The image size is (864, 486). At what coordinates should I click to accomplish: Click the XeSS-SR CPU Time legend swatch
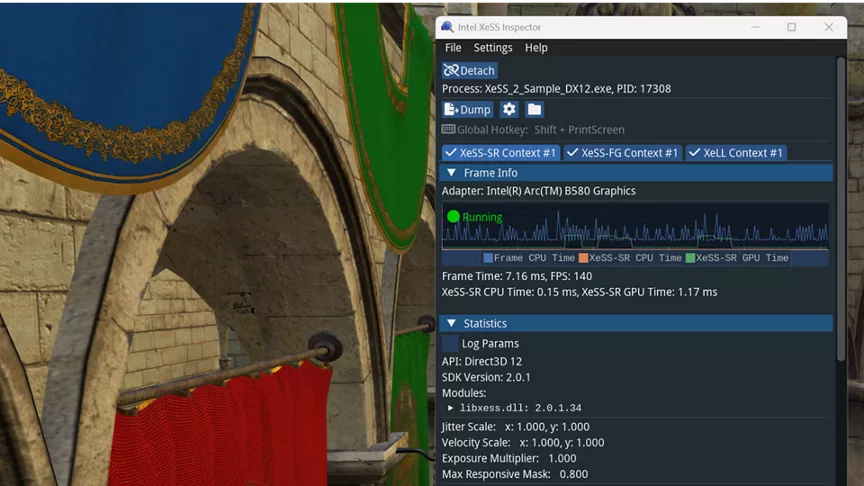[583, 258]
